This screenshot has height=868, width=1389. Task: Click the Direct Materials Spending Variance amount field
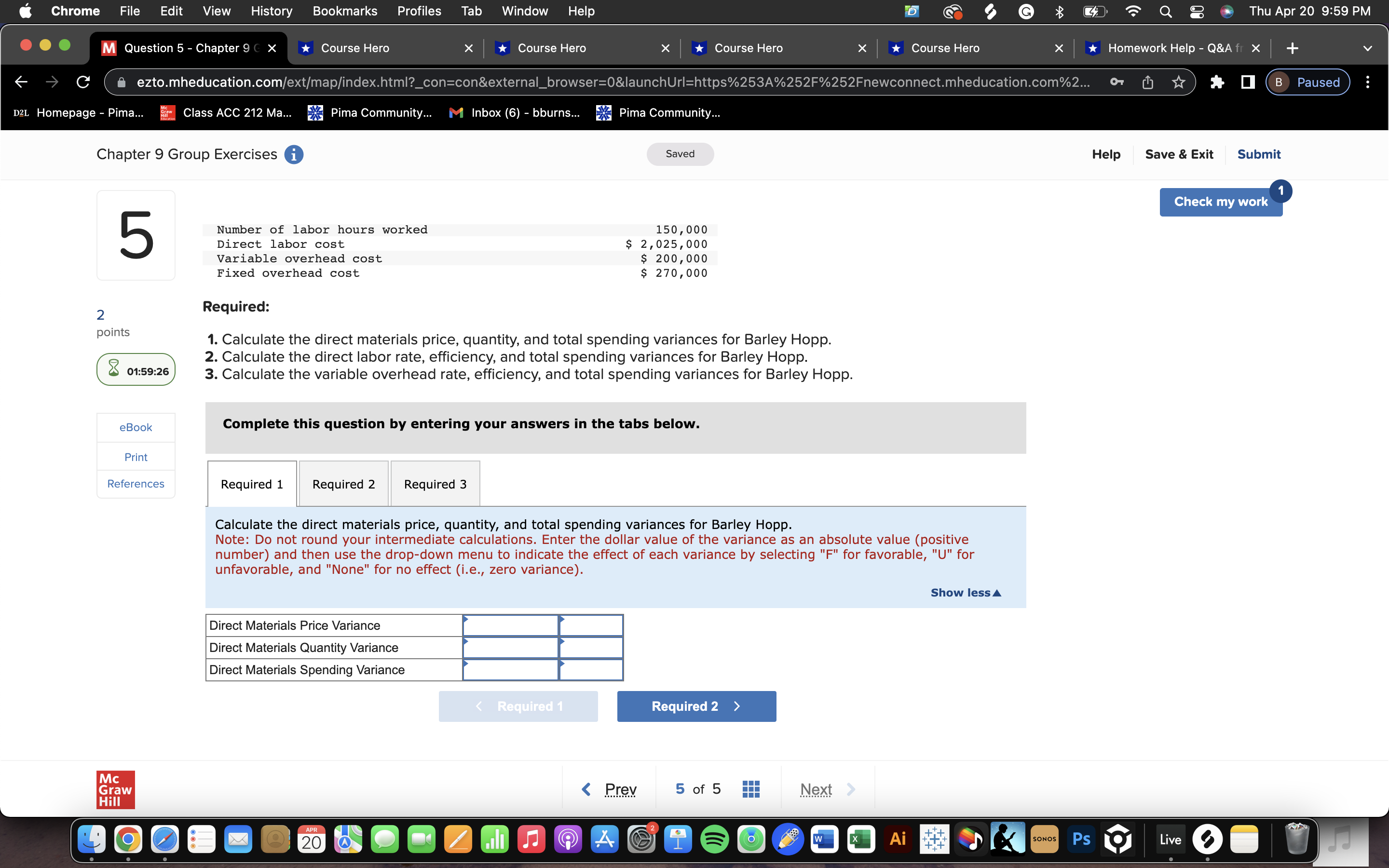click(510, 670)
